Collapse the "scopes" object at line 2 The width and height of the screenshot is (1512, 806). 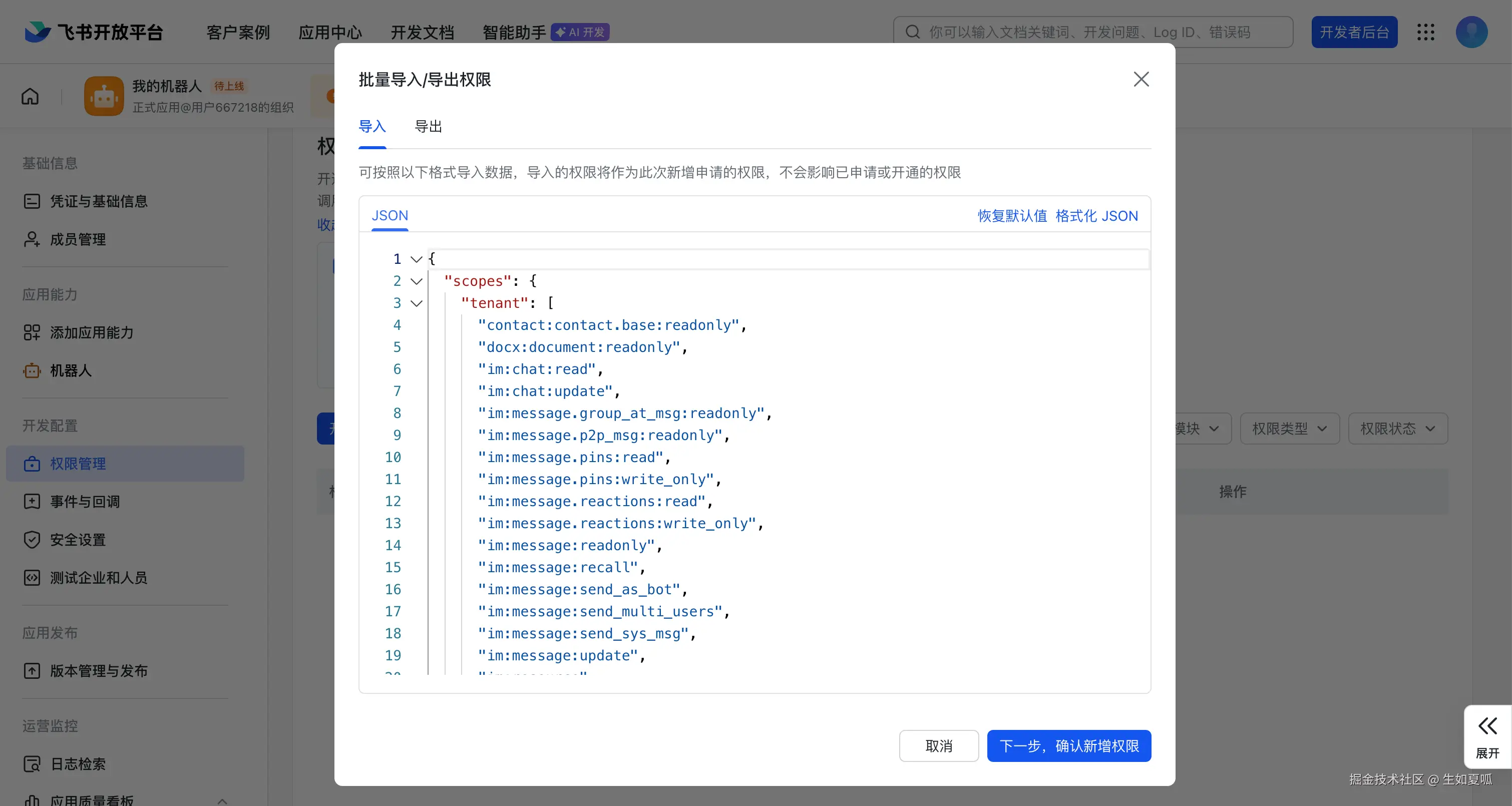[x=416, y=281]
